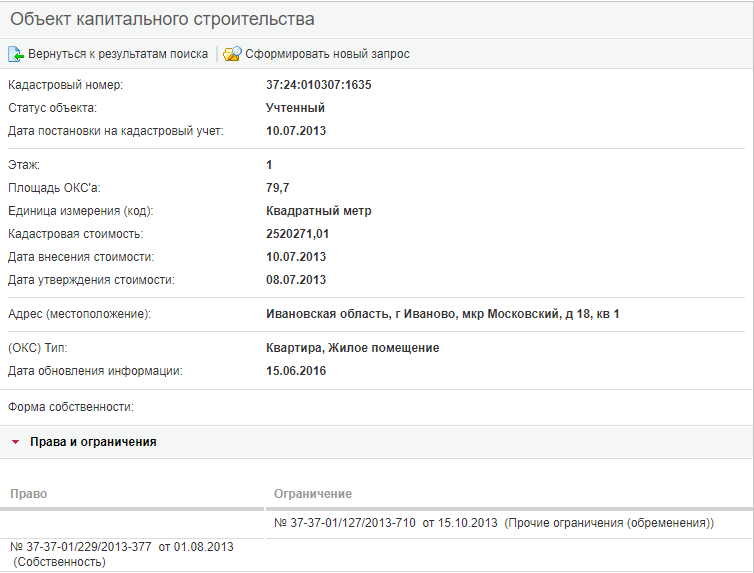Click the restriction record № 37-37-01/127/2013-710
The image size is (754, 573).
click(344, 523)
